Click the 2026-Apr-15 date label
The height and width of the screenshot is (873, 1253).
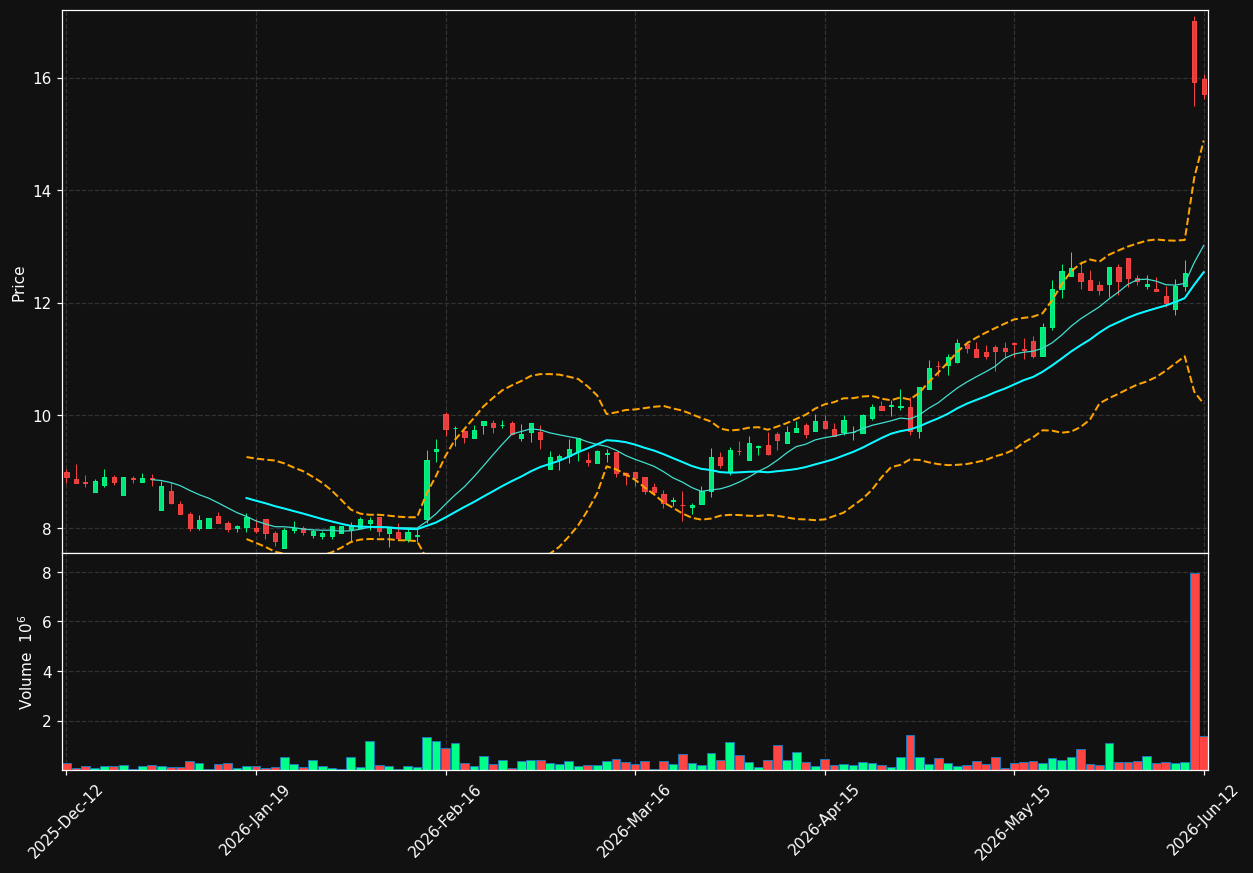824,820
